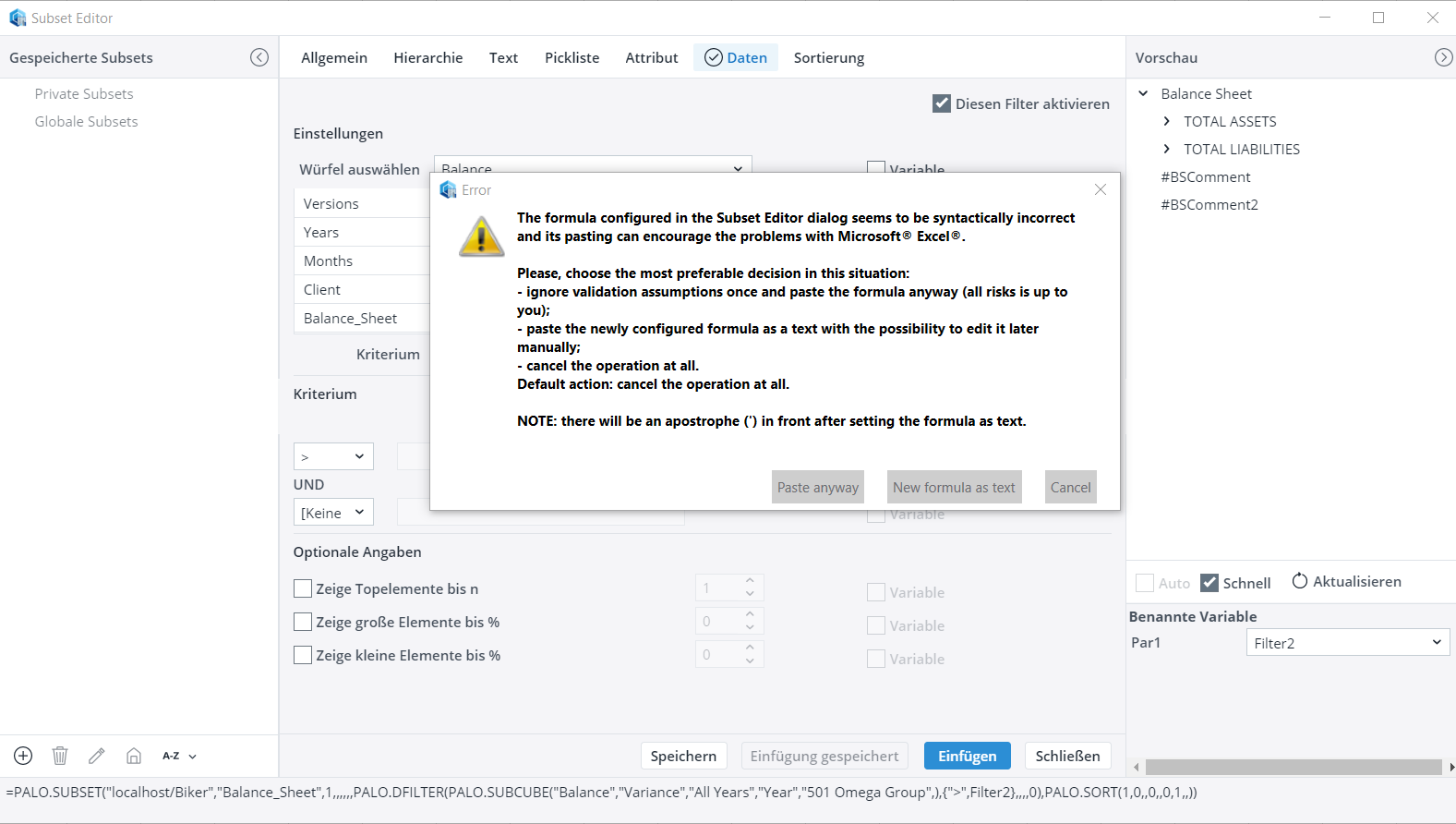Screen dimensions: 1456x824
Task: Toggle the Diesen Filter aktivieren checkbox
Action: coord(942,103)
